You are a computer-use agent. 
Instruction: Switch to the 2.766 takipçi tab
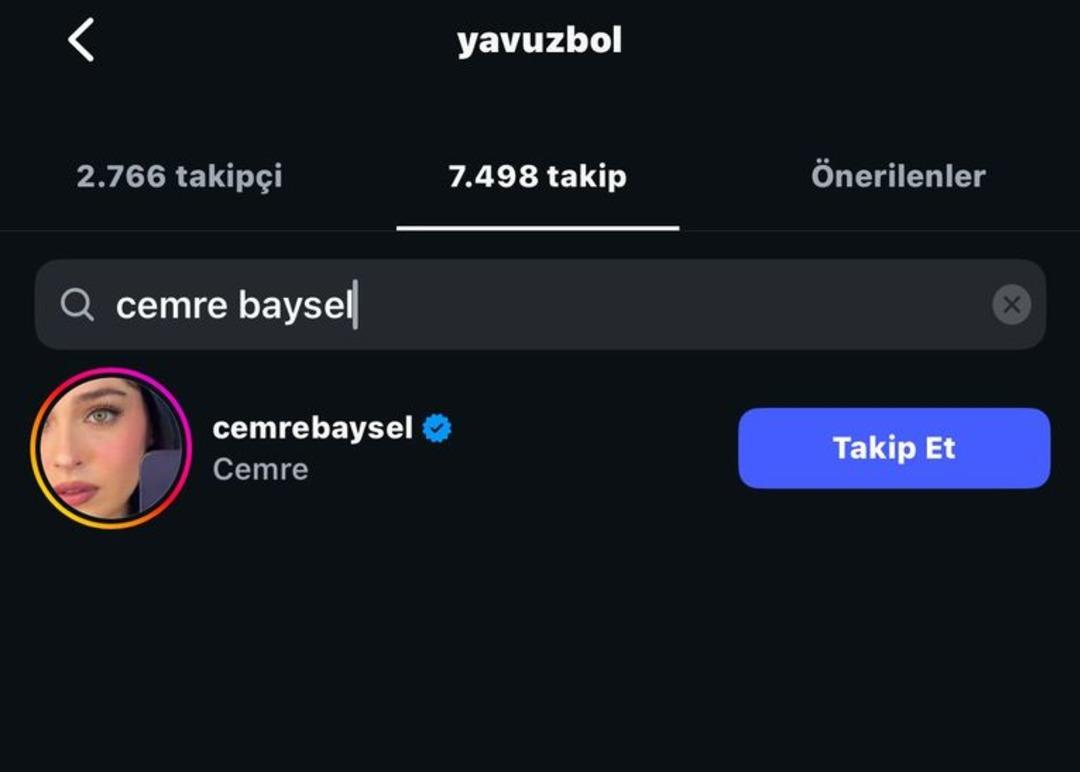(180, 176)
